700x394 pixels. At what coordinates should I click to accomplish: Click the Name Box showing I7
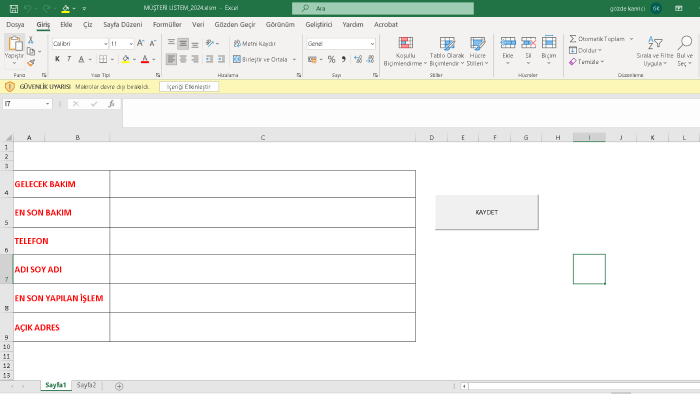27,104
